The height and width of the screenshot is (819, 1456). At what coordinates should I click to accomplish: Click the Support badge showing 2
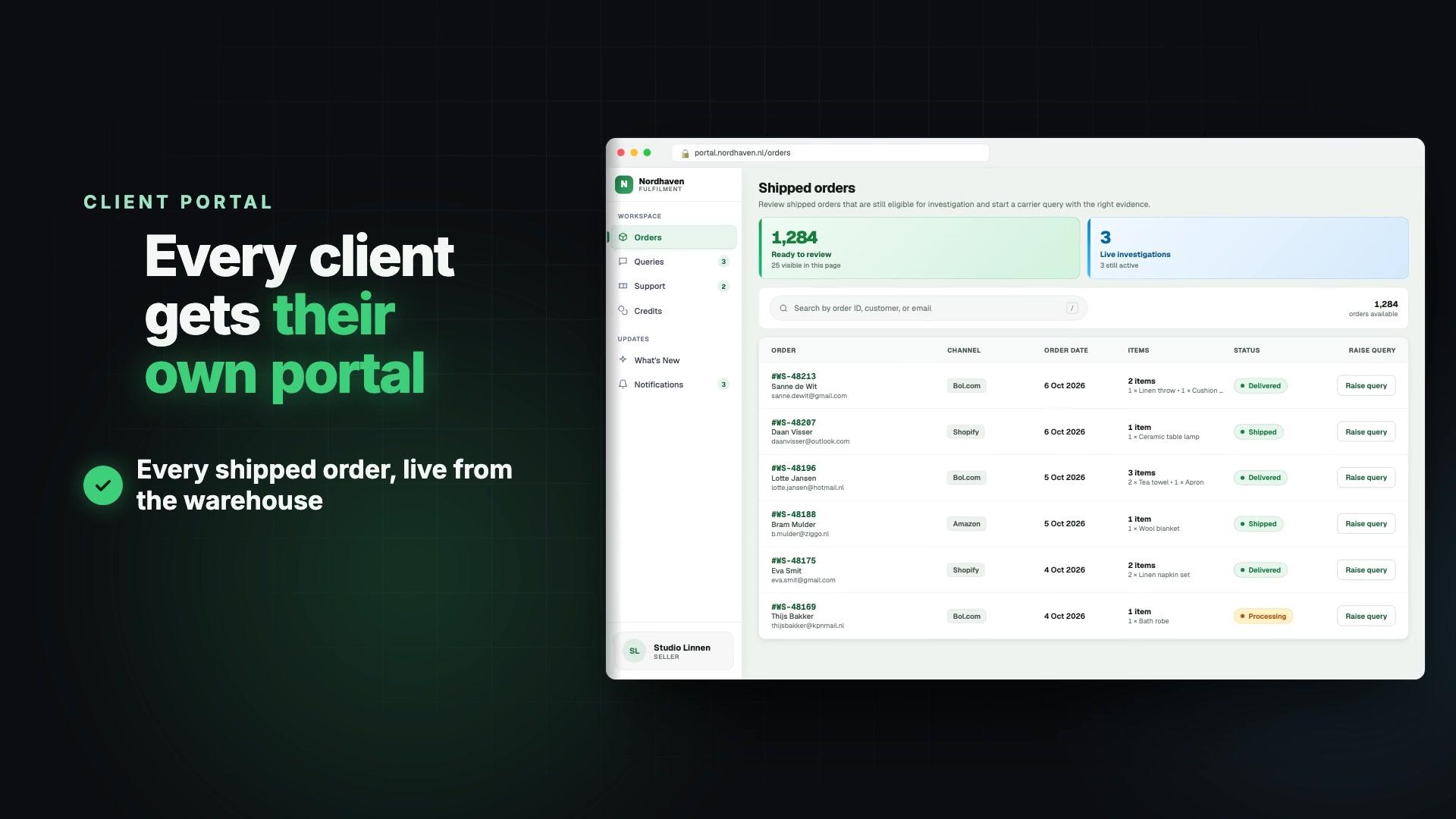pos(723,286)
